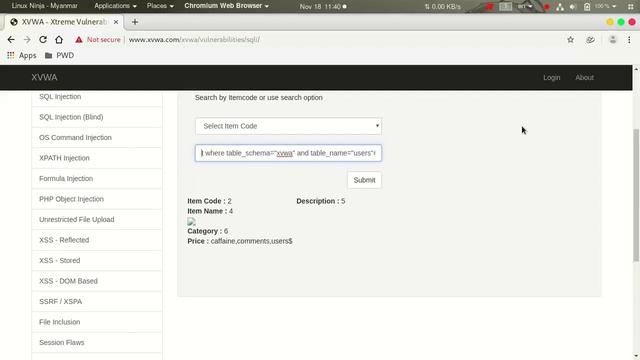640x360 pixels.
Task: Reload the current page
Action: (43, 40)
